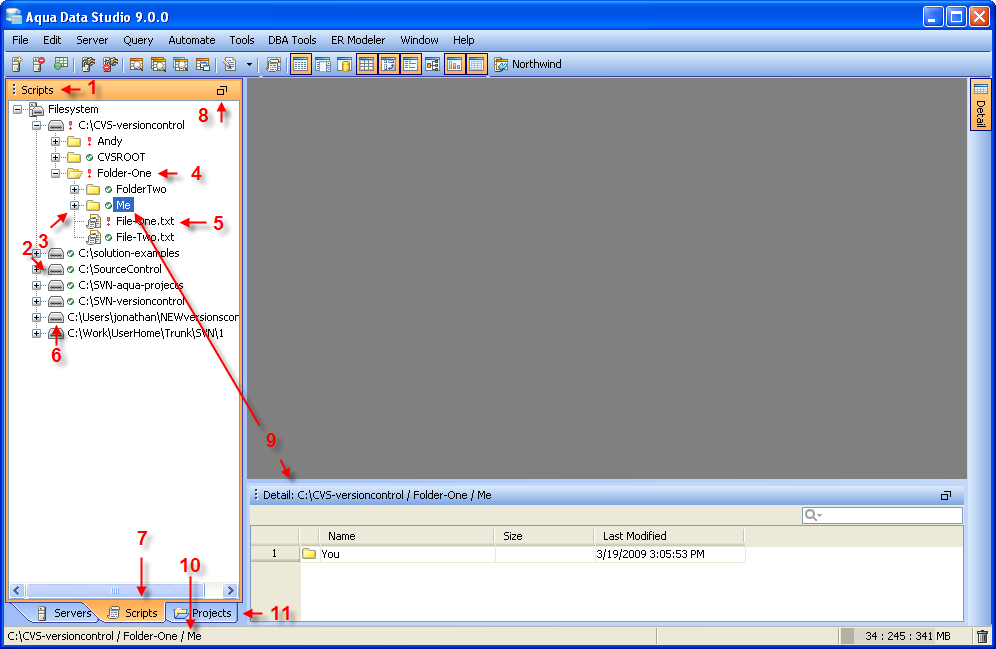996x649 pixels.
Task: Toggle the tree-hierarchy diagram view button
Action: (x=433, y=64)
